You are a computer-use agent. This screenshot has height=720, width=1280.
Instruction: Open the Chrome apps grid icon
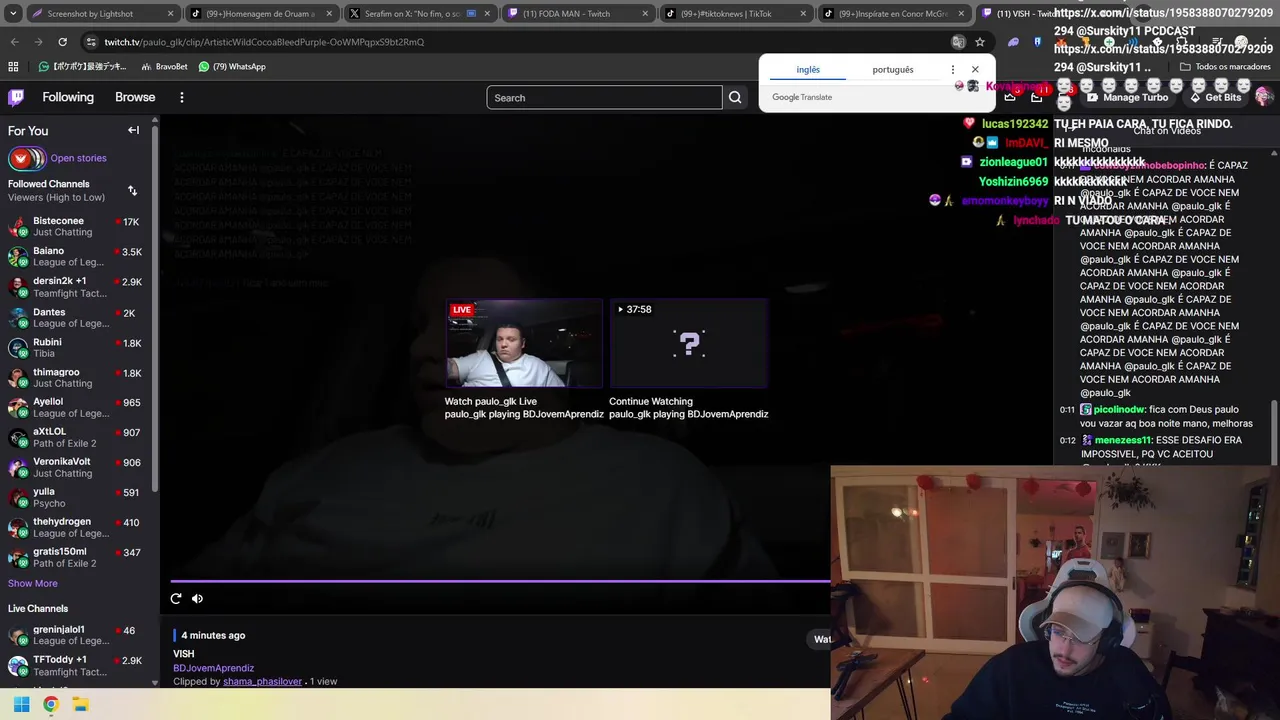click(13, 66)
